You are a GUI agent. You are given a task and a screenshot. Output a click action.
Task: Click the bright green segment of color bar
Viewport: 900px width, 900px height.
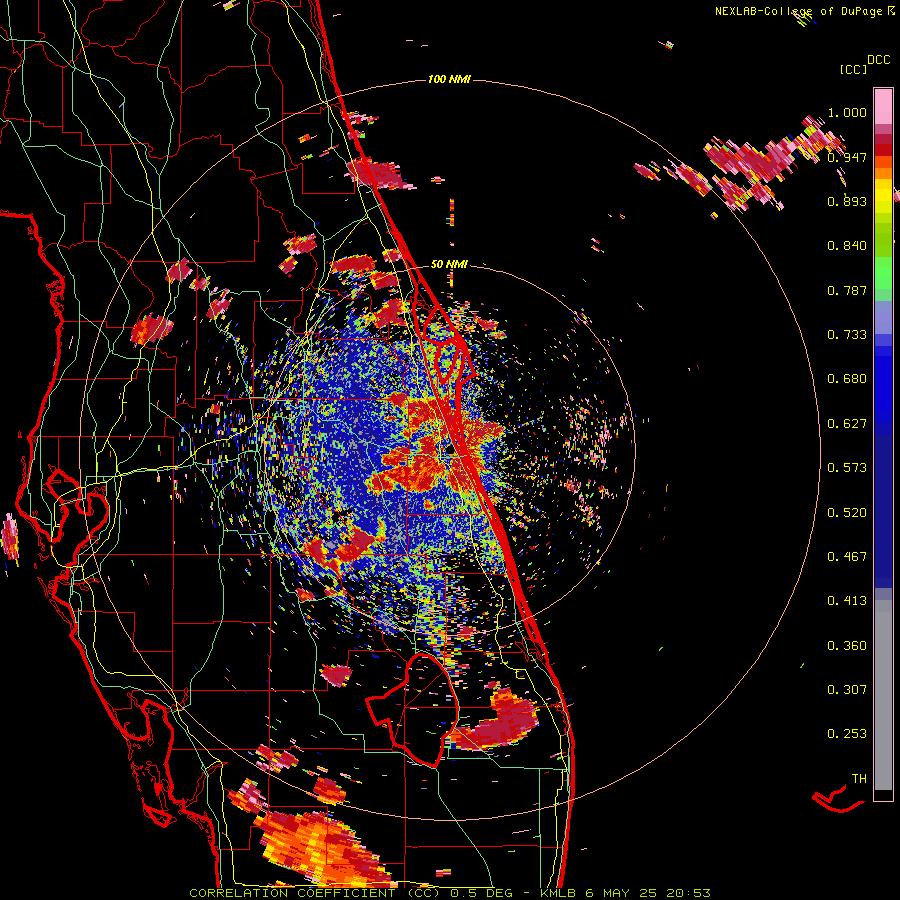pos(883,273)
